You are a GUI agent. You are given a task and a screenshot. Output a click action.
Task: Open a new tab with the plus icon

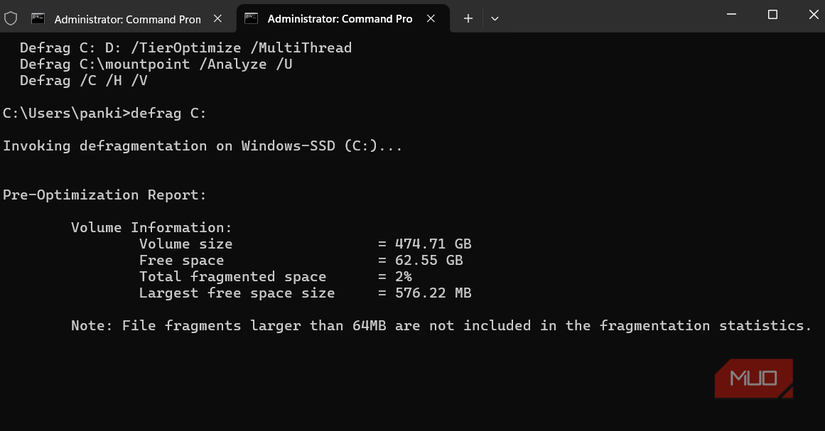tap(468, 18)
